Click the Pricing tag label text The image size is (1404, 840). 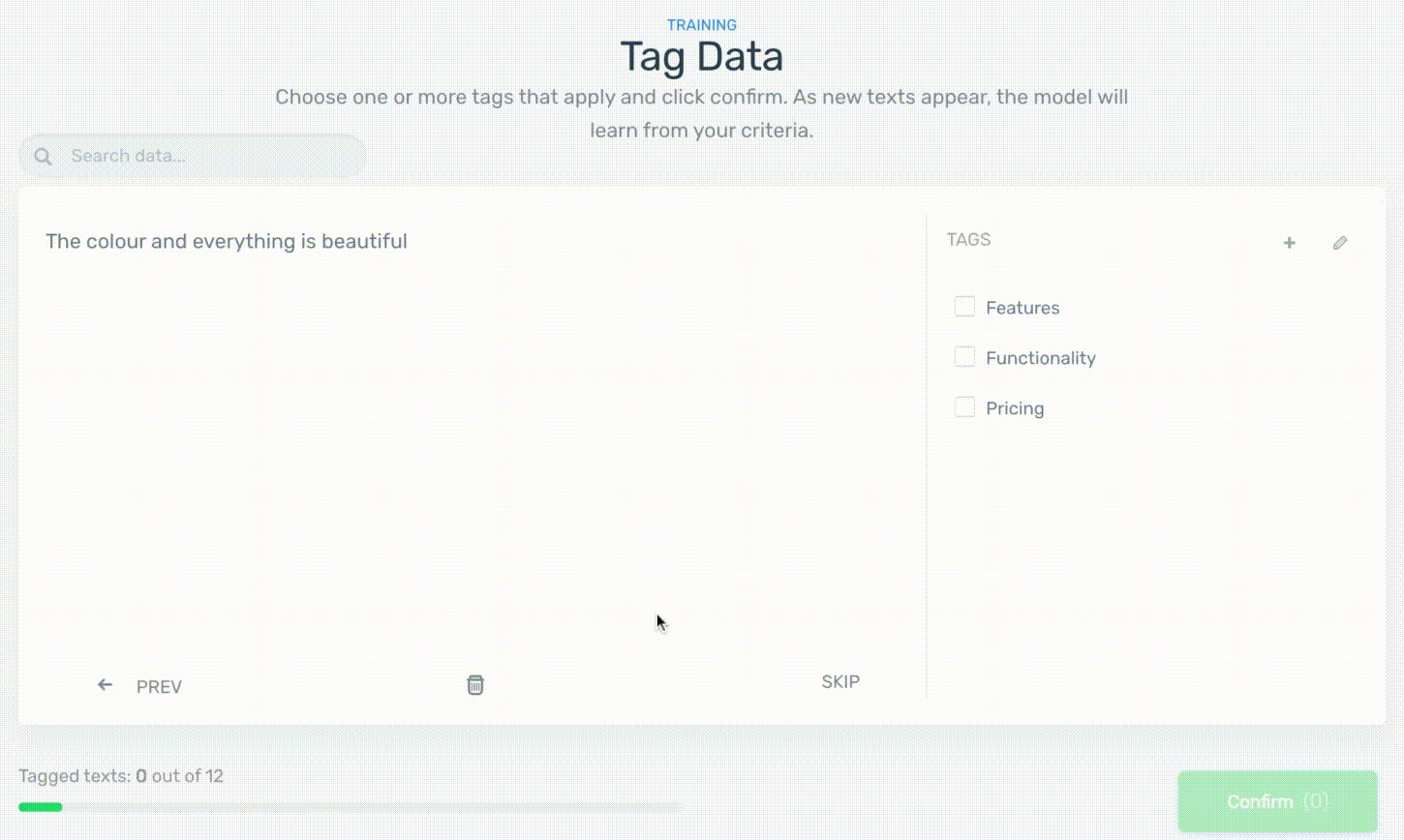[1015, 408]
